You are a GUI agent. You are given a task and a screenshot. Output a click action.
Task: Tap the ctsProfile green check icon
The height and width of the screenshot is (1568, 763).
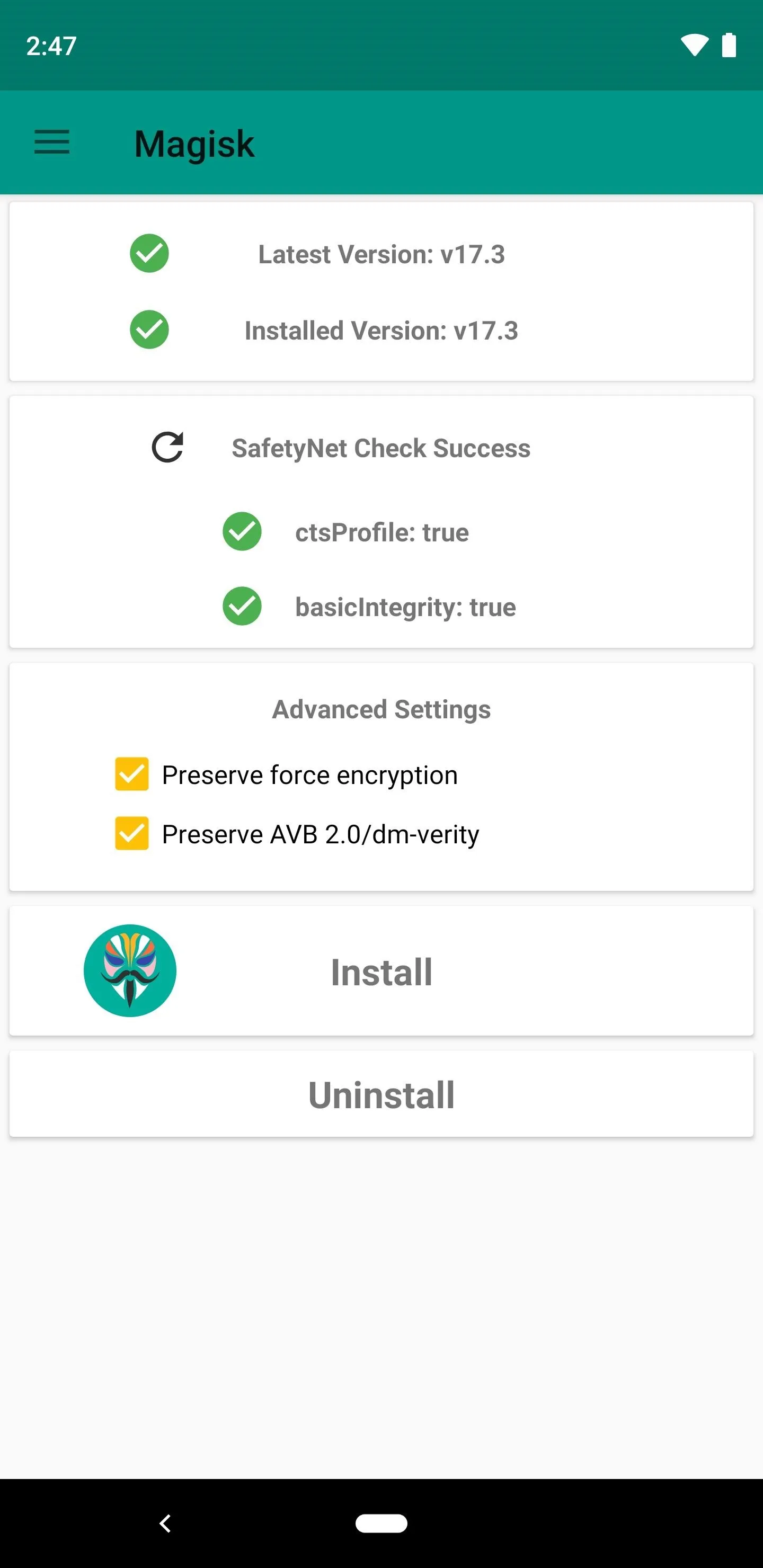(242, 531)
